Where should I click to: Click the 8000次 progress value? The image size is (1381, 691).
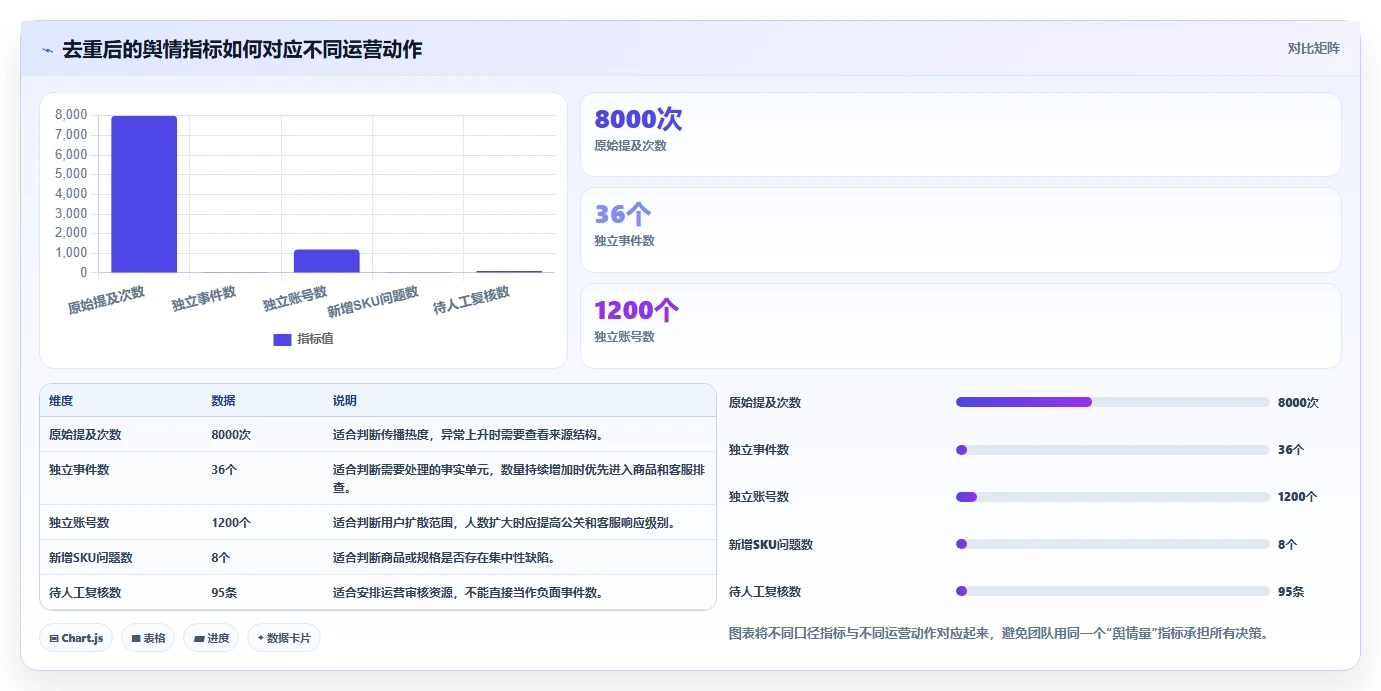[1298, 403]
